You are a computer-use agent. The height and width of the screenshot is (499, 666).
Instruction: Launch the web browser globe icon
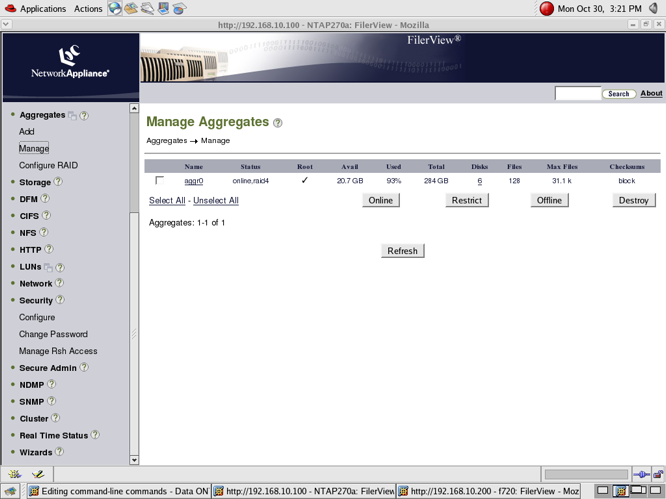[115, 8]
